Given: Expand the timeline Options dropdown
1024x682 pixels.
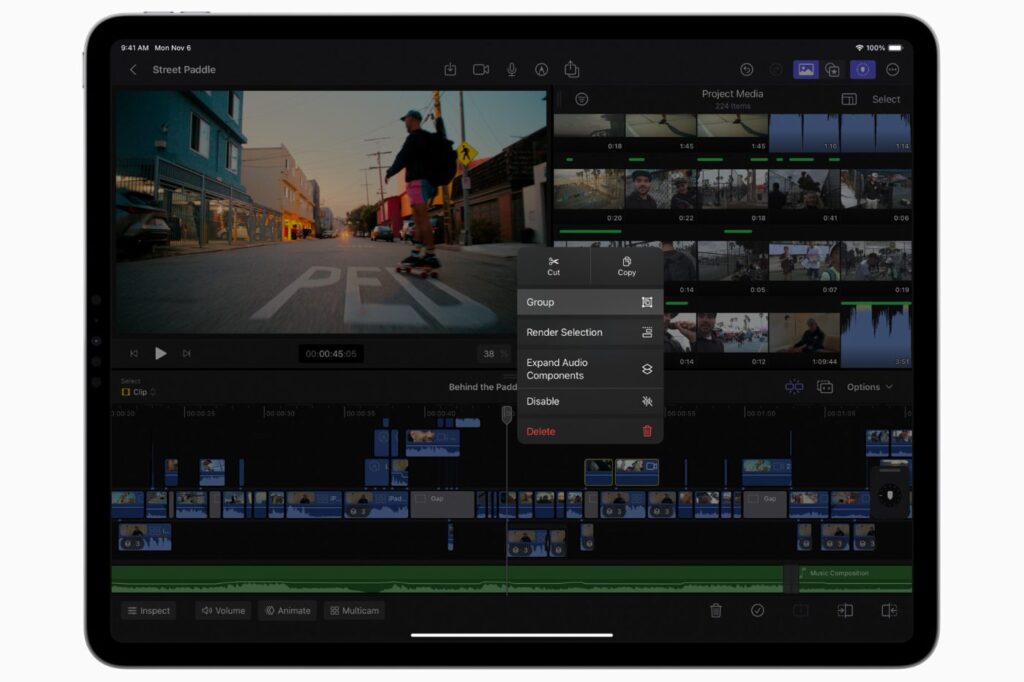Looking at the screenshot, I should (x=869, y=387).
